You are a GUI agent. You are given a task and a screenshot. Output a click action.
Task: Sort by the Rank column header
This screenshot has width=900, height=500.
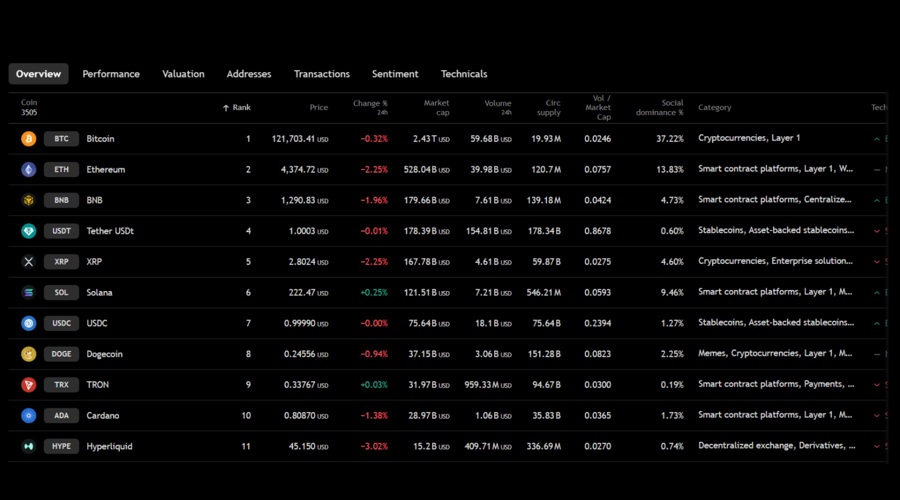tap(236, 107)
